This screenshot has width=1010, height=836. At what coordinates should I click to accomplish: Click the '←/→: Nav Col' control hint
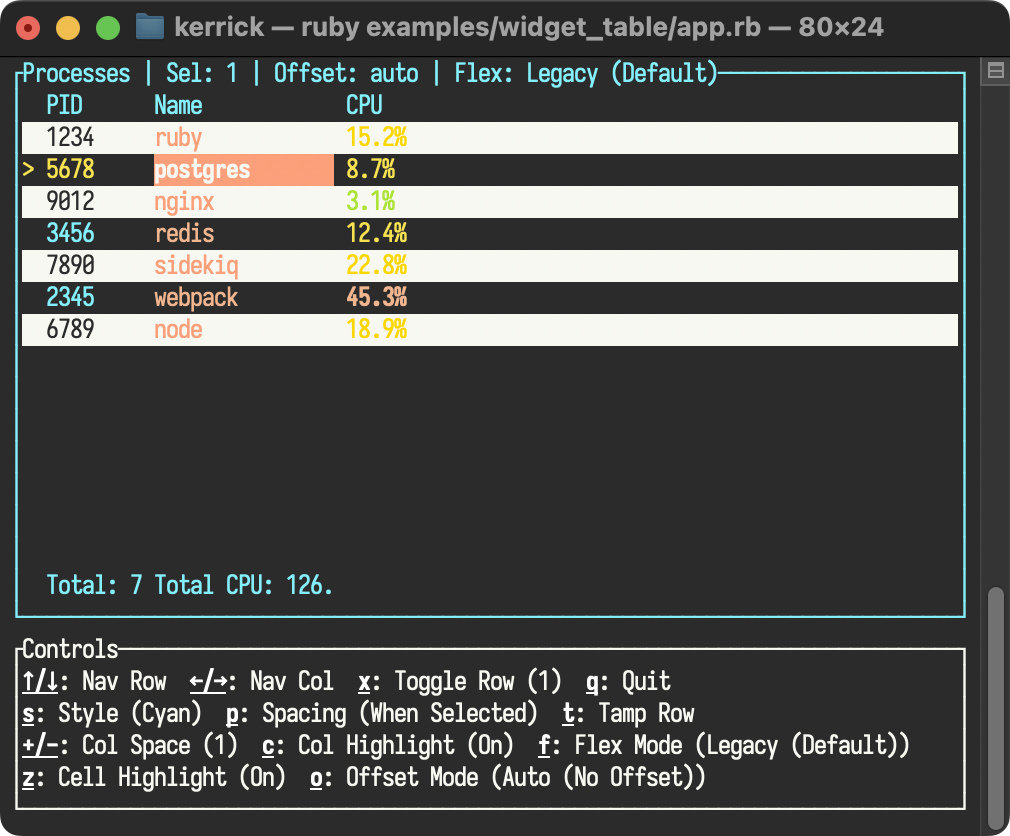(262, 681)
